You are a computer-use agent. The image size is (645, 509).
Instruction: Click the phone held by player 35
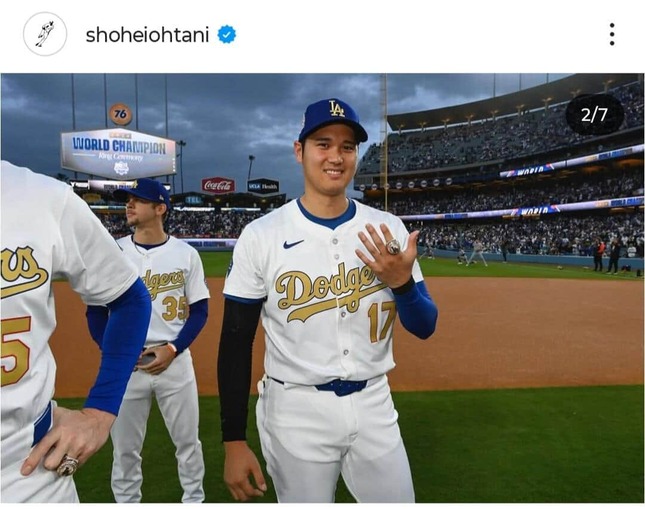[146, 359]
